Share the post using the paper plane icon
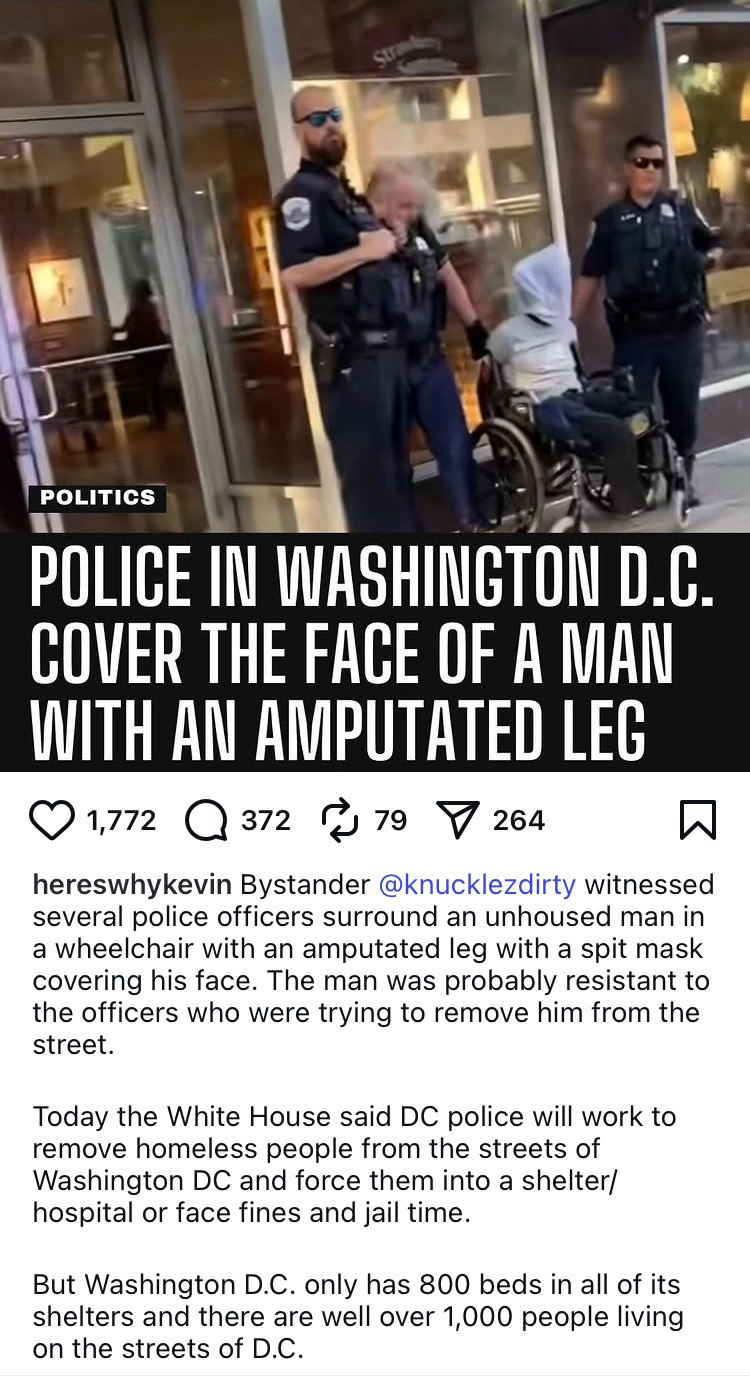750x1383 pixels. tap(458, 820)
